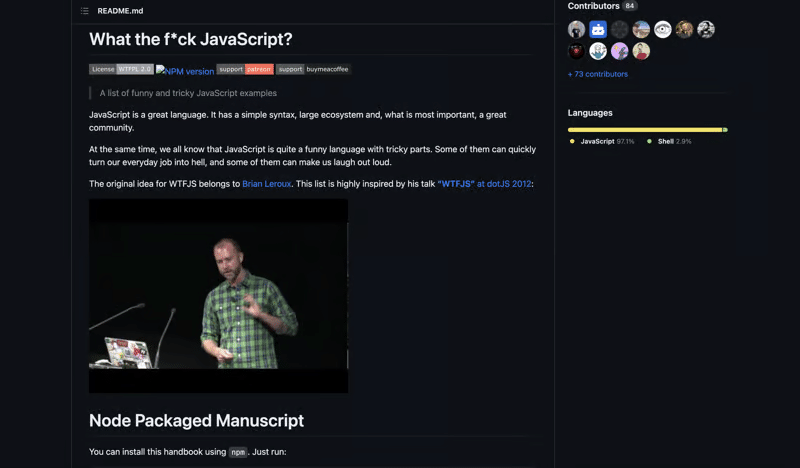Click the support buymeacoffee badge
Screen dimensions: 800x468
pos(313,70)
